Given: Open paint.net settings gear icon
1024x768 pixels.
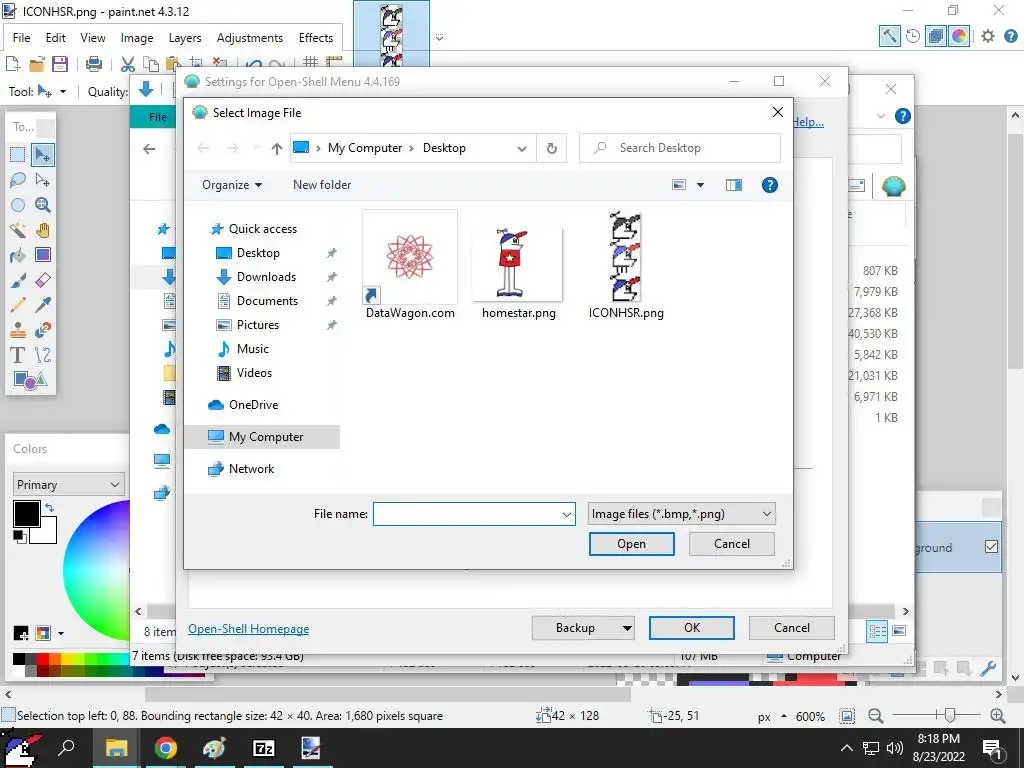Looking at the screenshot, I should [x=988, y=37].
